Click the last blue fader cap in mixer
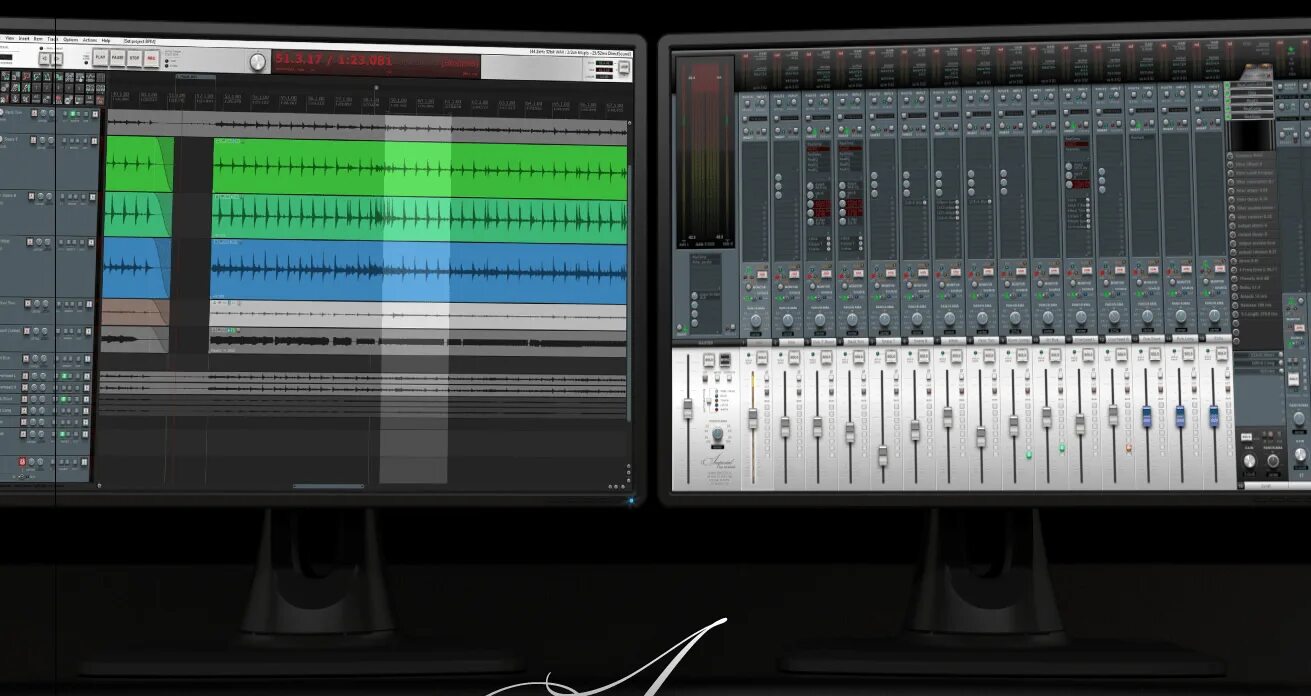Viewport: 1311px width, 696px height. pos(1214,416)
